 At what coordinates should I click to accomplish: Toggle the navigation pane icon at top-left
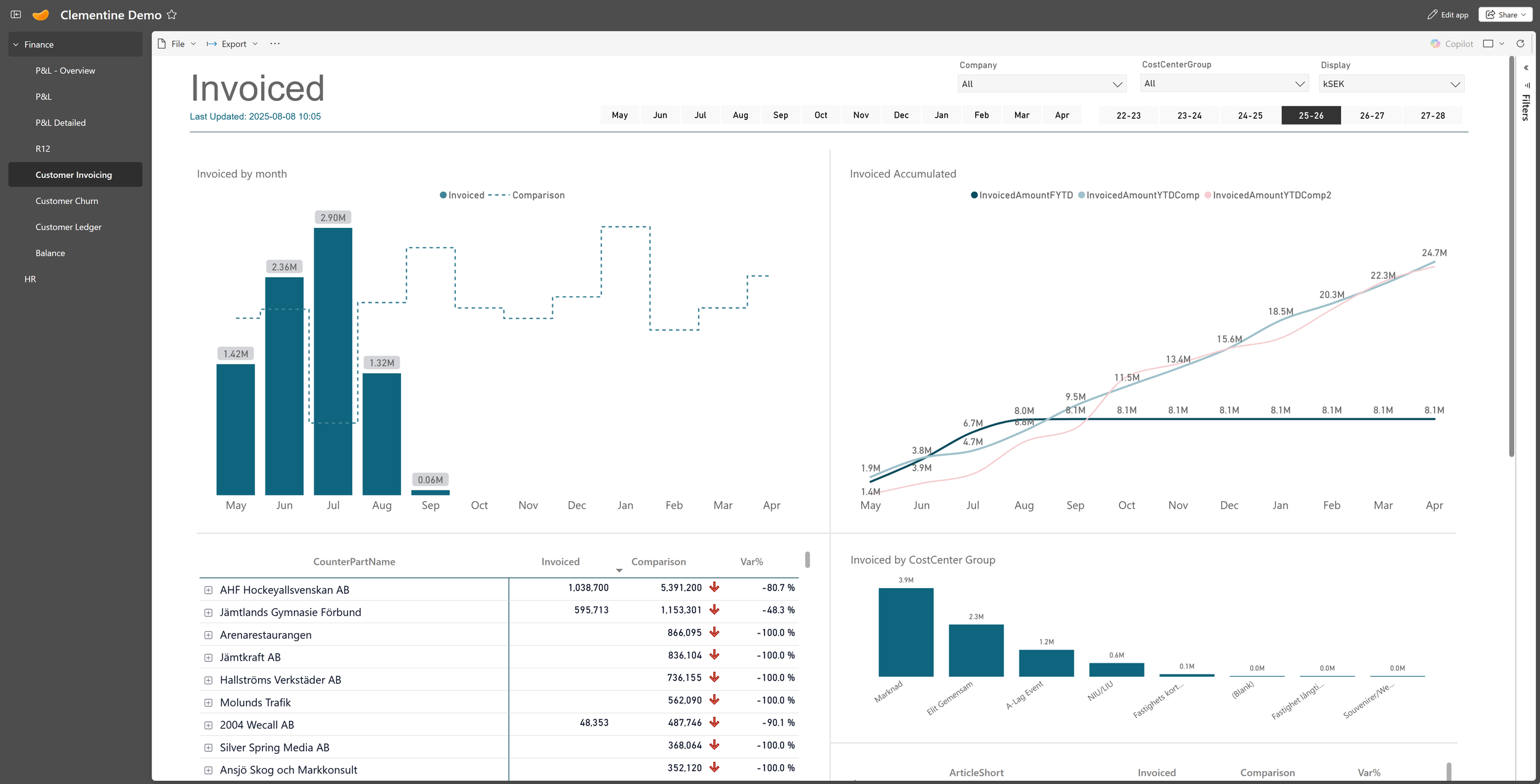pyautogui.click(x=16, y=14)
